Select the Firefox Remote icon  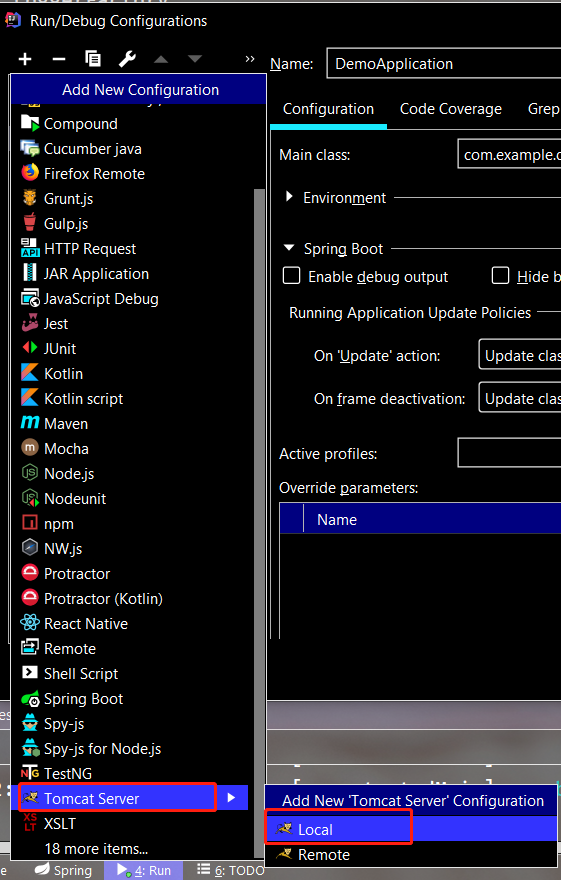pyautogui.click(x=30, y=173)
